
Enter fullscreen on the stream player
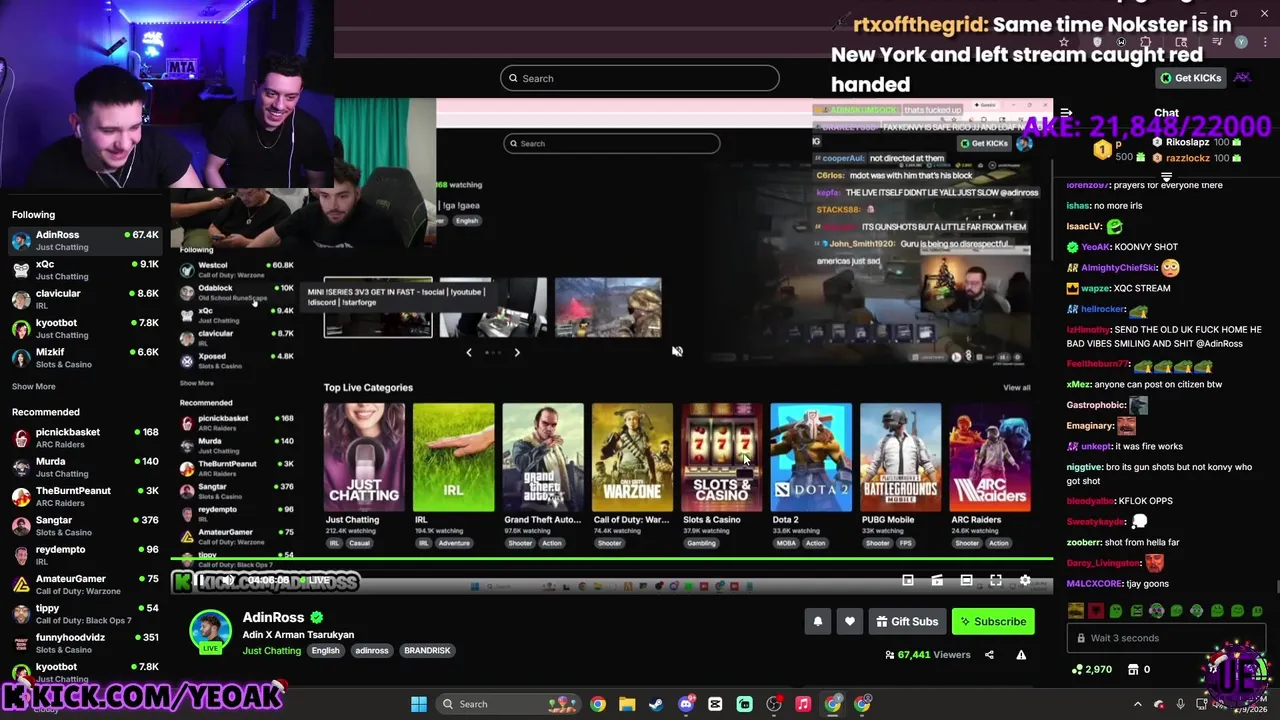(x=996, y=580)
